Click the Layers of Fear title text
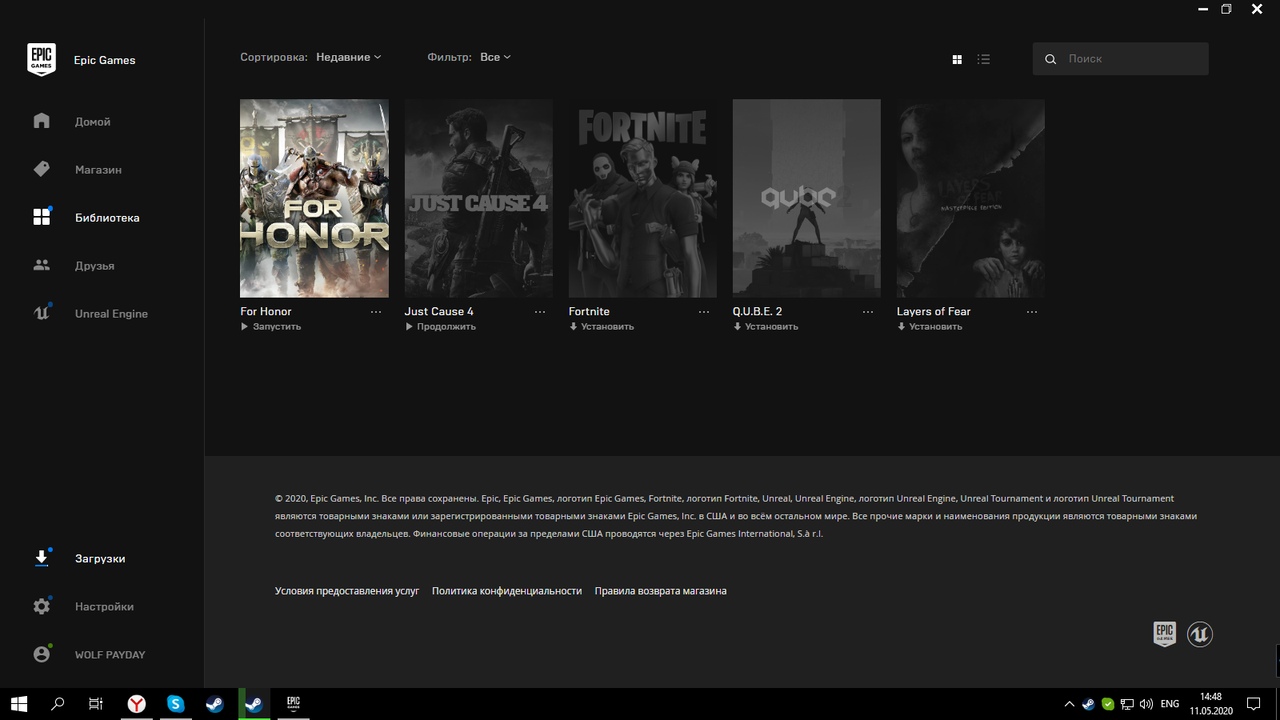The height and width of the screenshot is (720, 1280). 933,312
